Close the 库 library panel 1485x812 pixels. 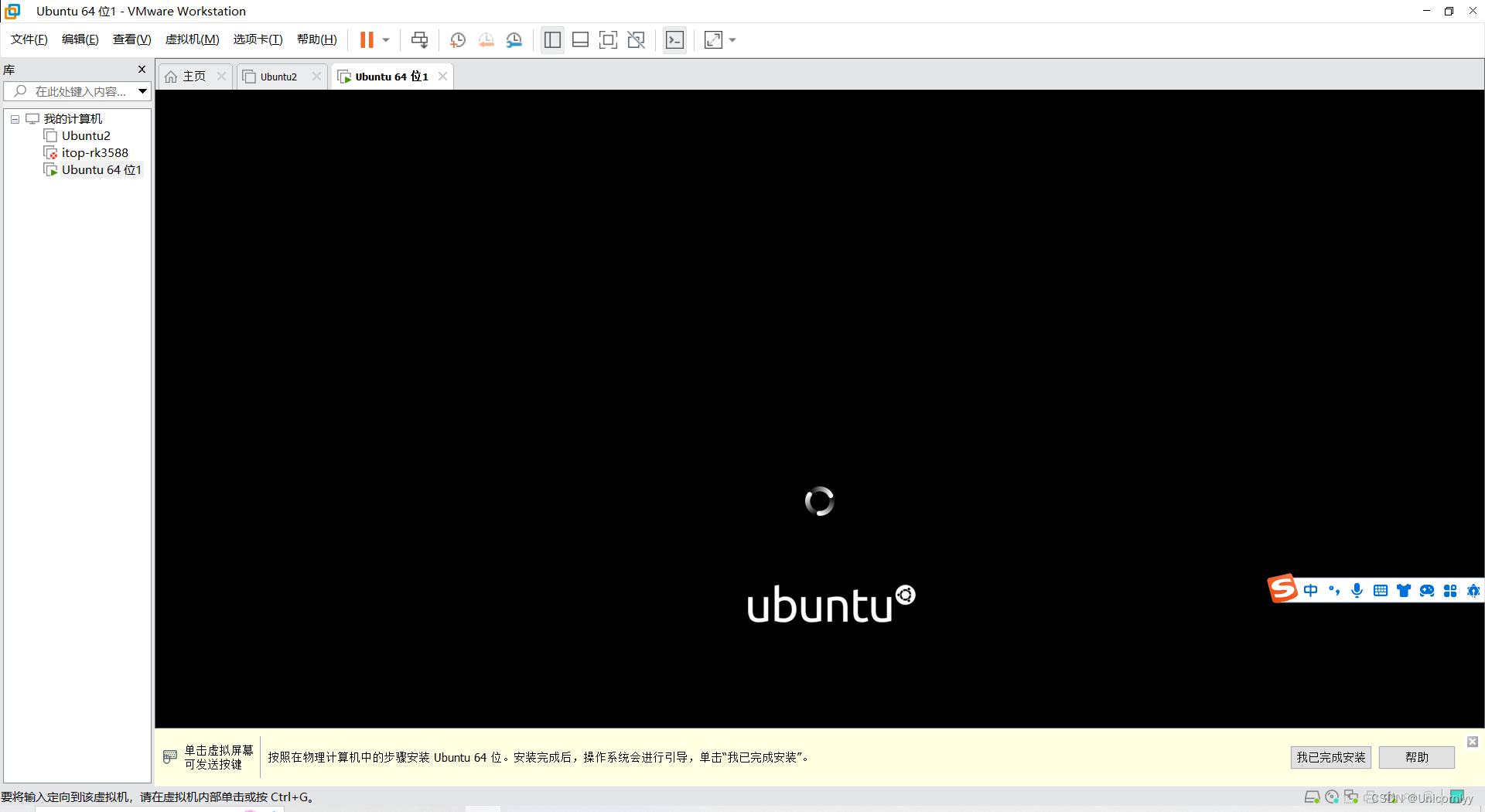pyautogui.click(x=142, y=70)
